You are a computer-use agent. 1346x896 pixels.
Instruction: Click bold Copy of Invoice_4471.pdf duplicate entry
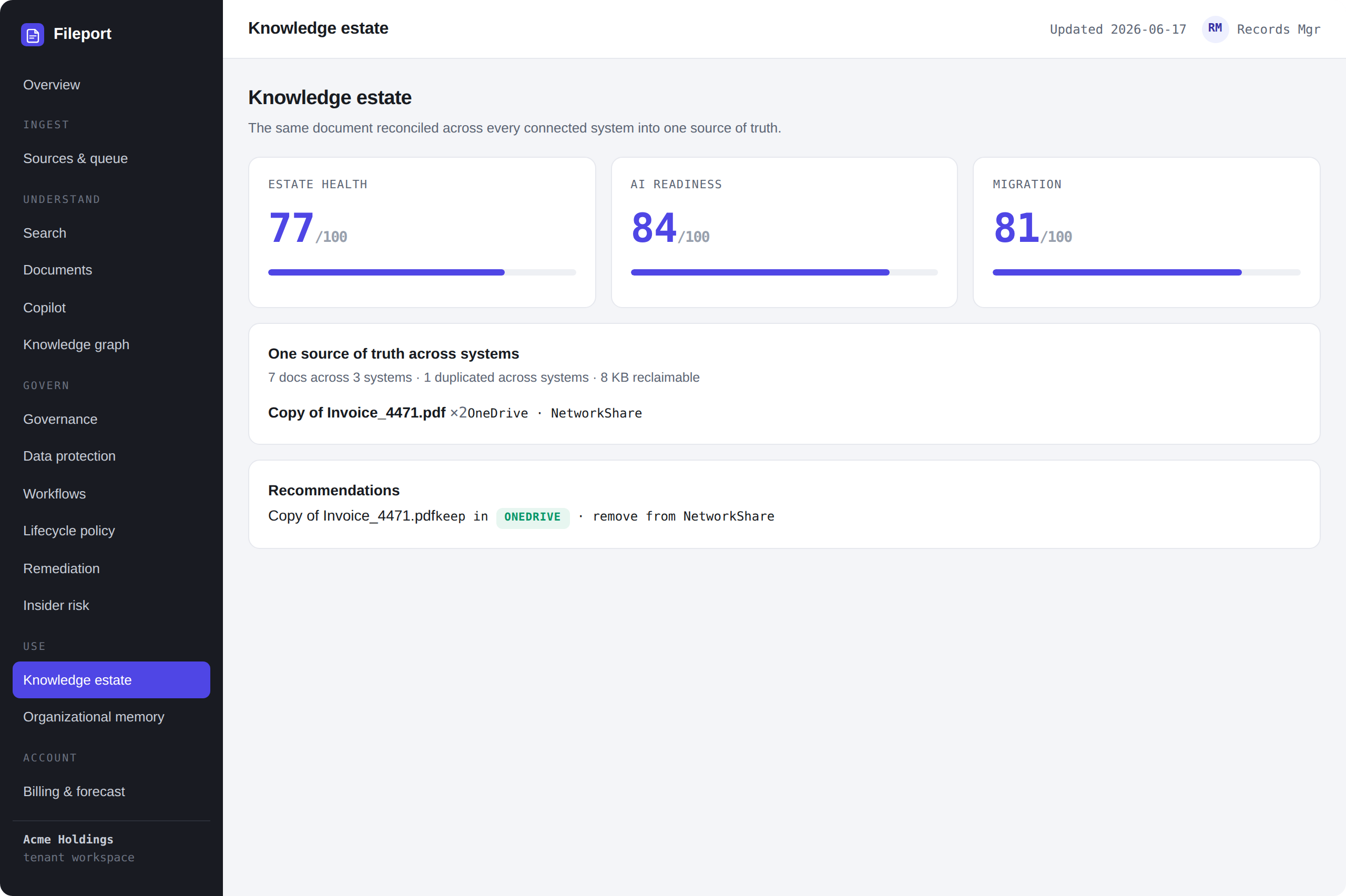click(356, 413)
